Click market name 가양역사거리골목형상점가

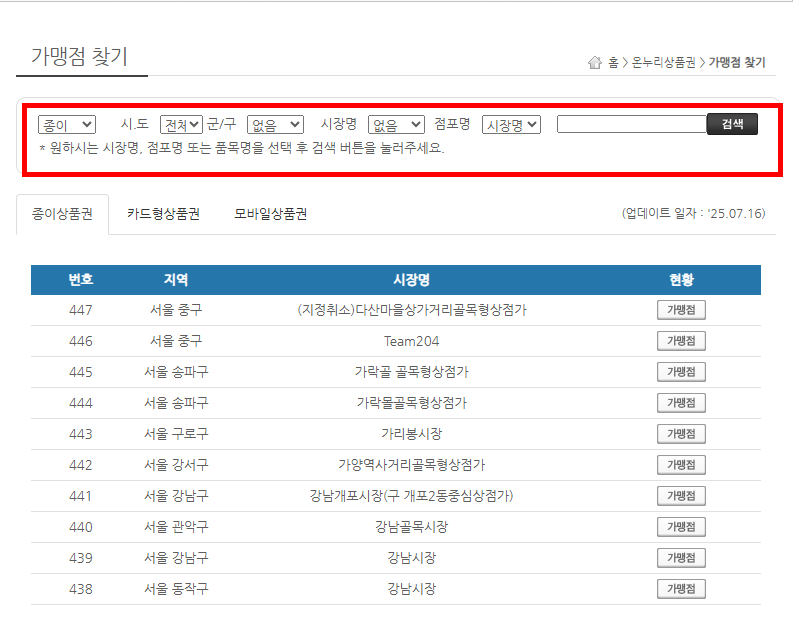click(411, 465)
